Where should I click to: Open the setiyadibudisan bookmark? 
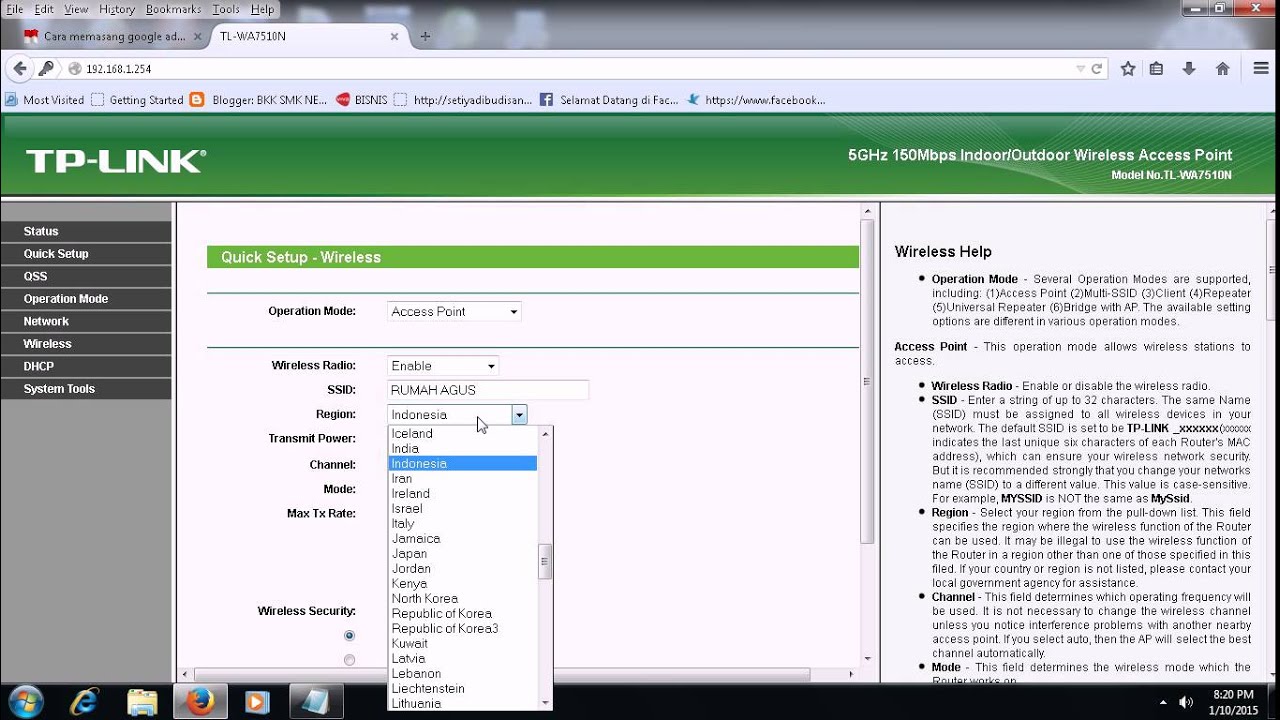(x=463, y=100)
